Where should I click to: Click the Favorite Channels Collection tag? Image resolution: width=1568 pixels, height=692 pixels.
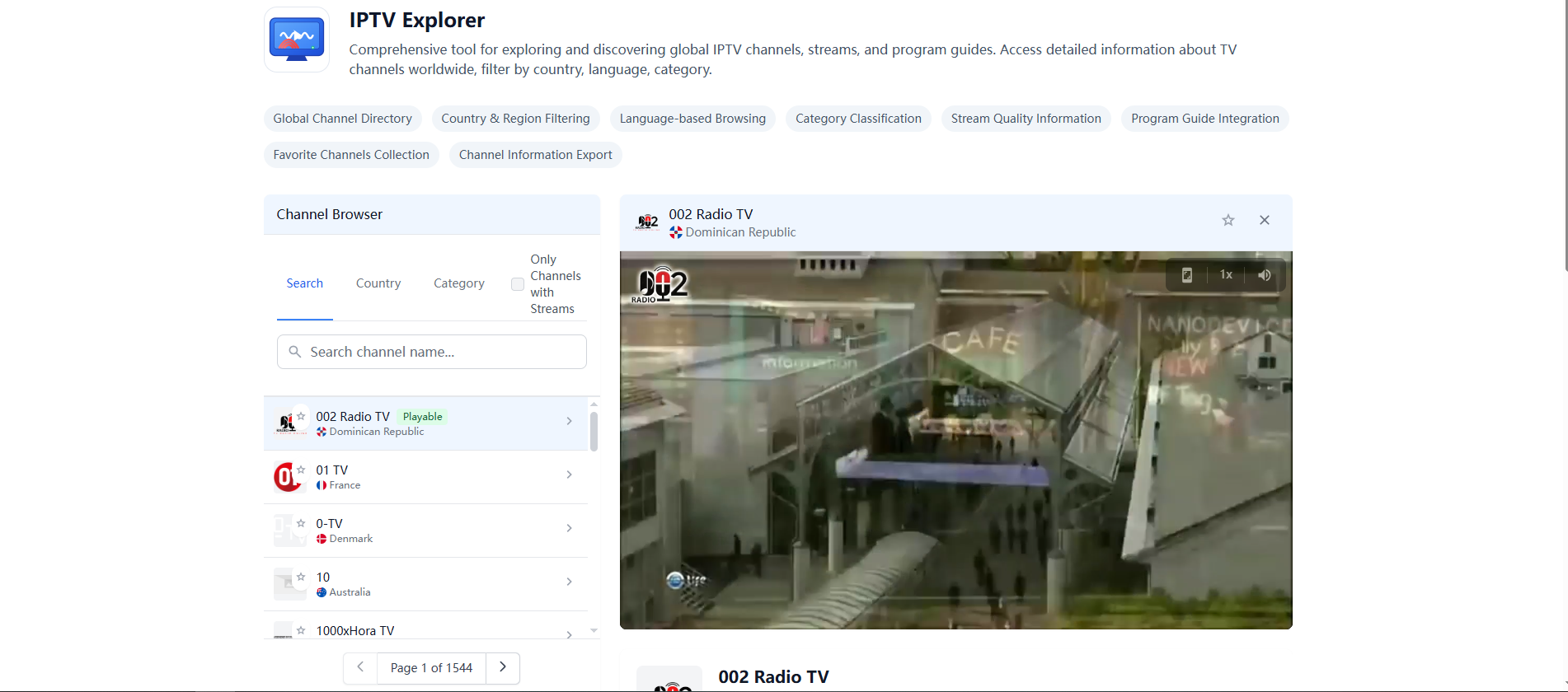pyautogui.click(x=351, y=155)
